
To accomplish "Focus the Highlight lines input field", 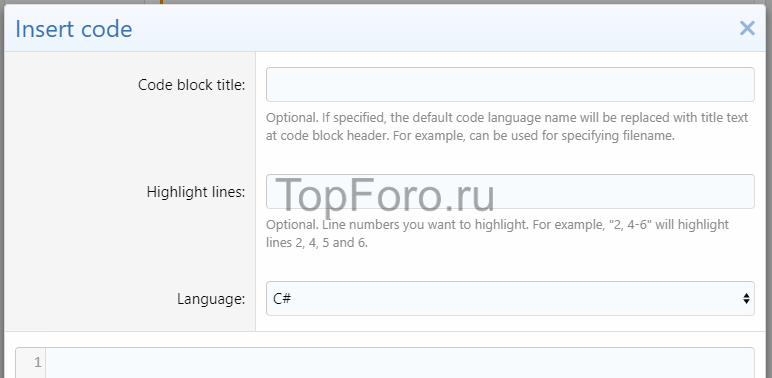I will click(510, 191).
